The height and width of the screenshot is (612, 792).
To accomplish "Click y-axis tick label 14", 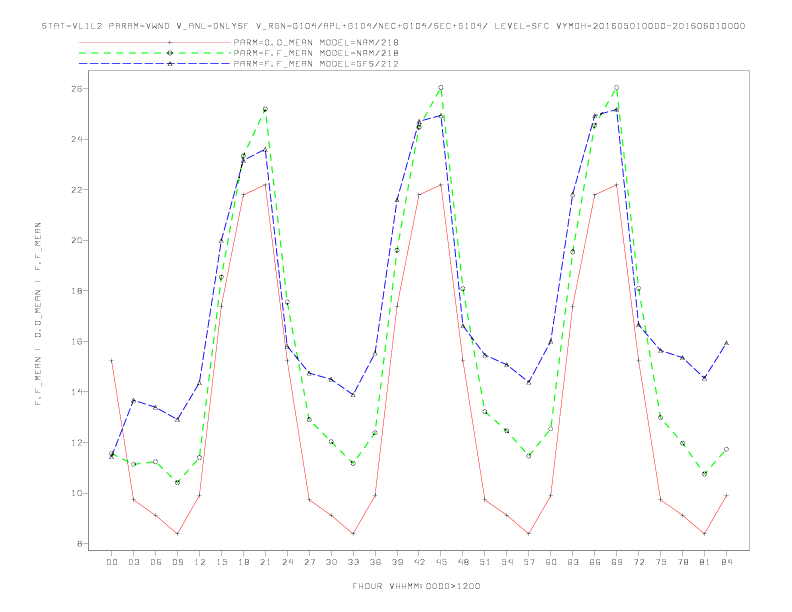I will click(x=77, y=392).
